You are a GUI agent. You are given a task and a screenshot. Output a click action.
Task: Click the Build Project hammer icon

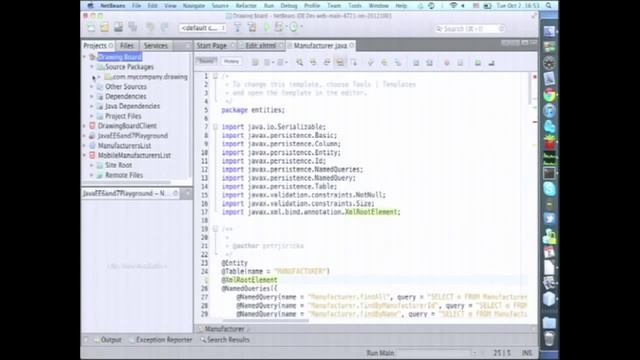pos(237,27)
